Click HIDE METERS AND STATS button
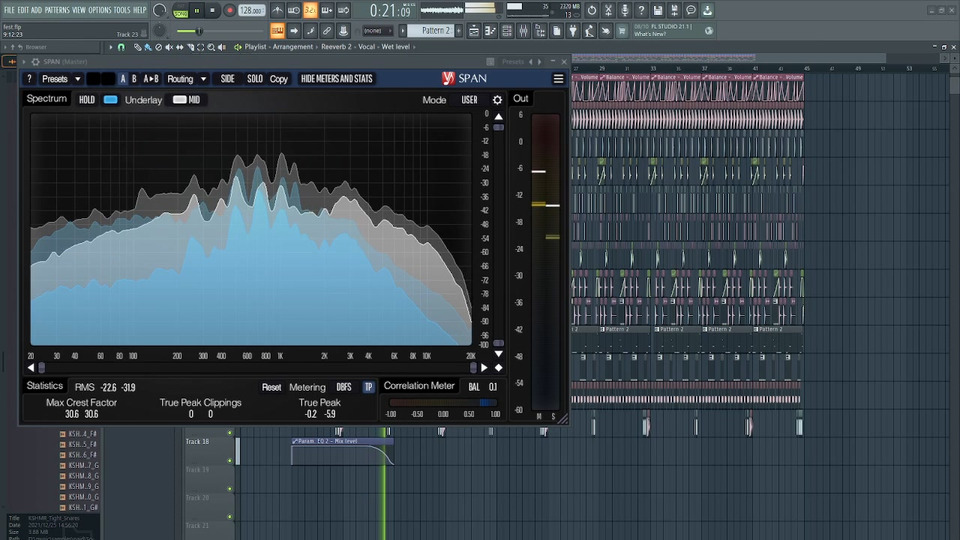960x540 pixels. click(337, 78)
